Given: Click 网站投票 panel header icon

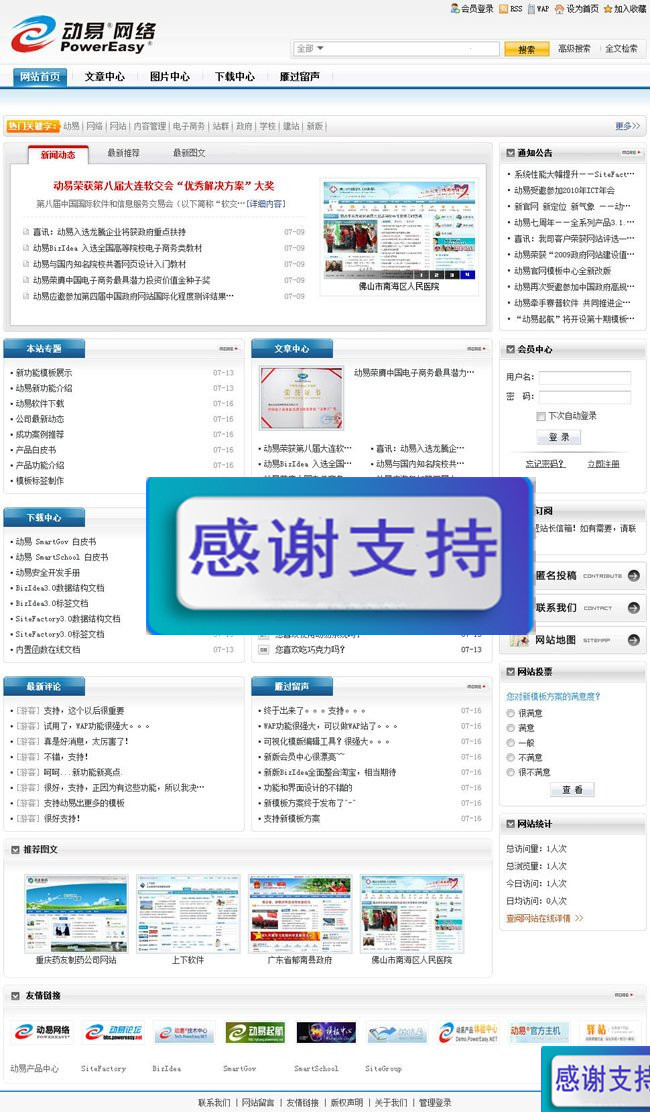Looking at the screenshot, I should click(510, 672).
